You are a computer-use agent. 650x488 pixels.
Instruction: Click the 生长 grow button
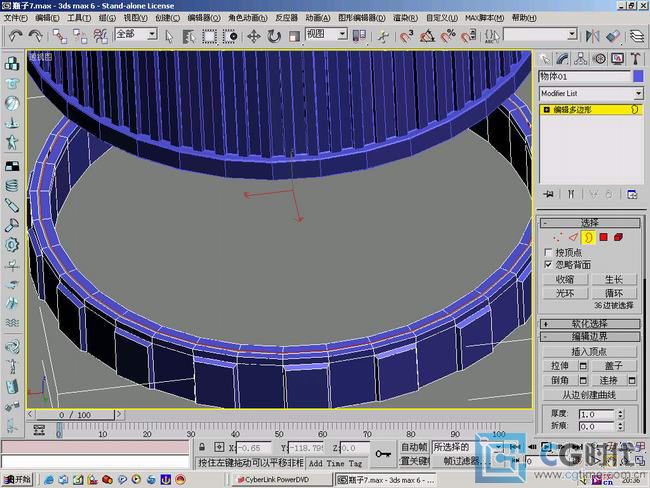pyautogui.click(x=614, y=279)
